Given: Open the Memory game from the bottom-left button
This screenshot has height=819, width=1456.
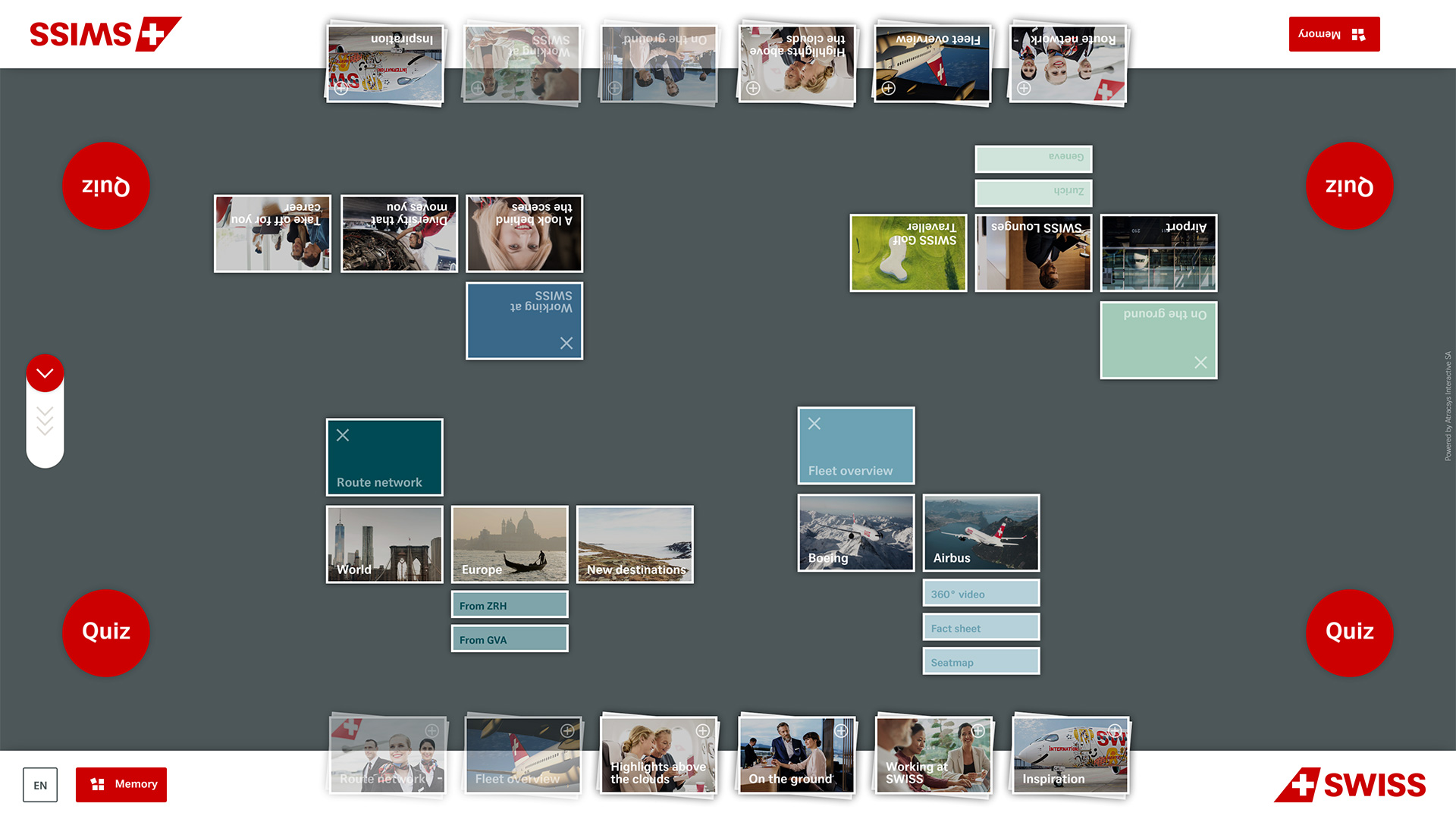Looking at the screenshot, I should 121,784.
